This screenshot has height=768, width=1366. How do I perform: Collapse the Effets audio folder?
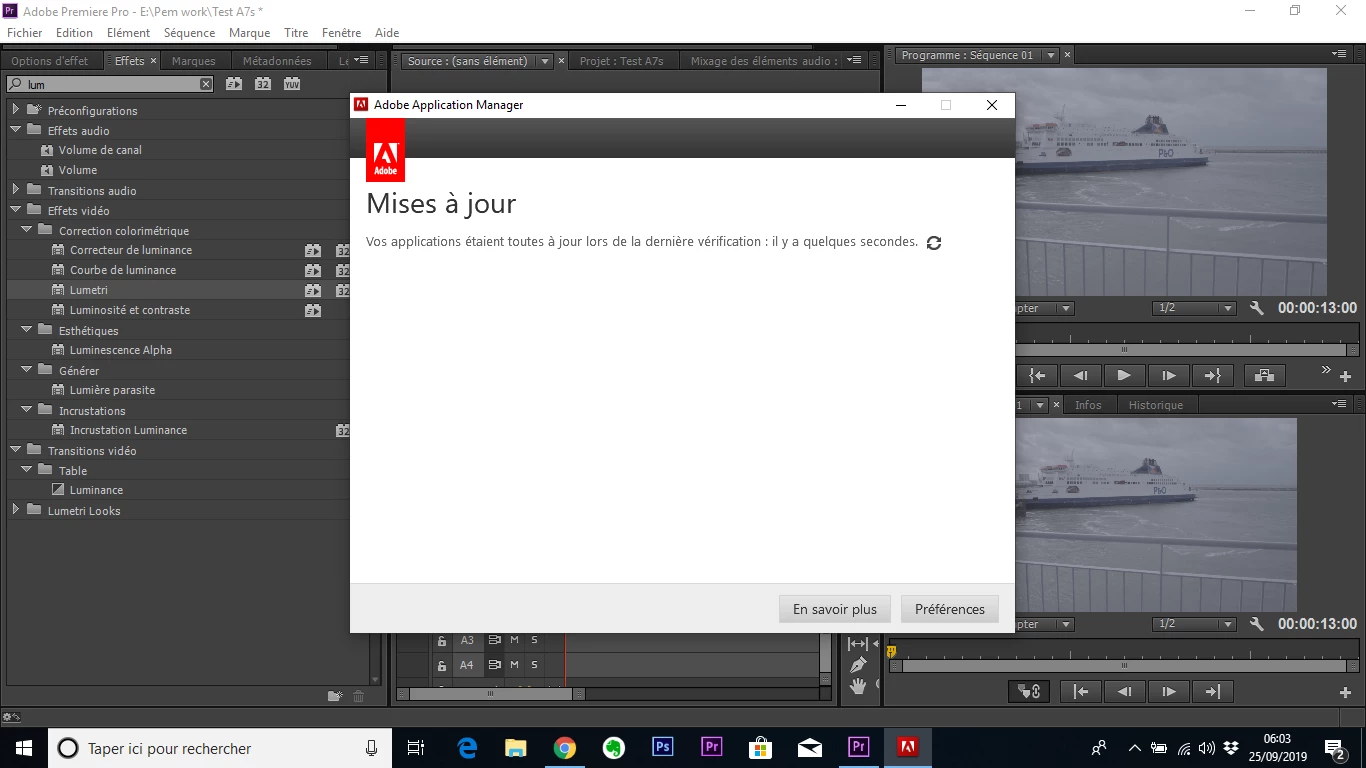point(15,130)
